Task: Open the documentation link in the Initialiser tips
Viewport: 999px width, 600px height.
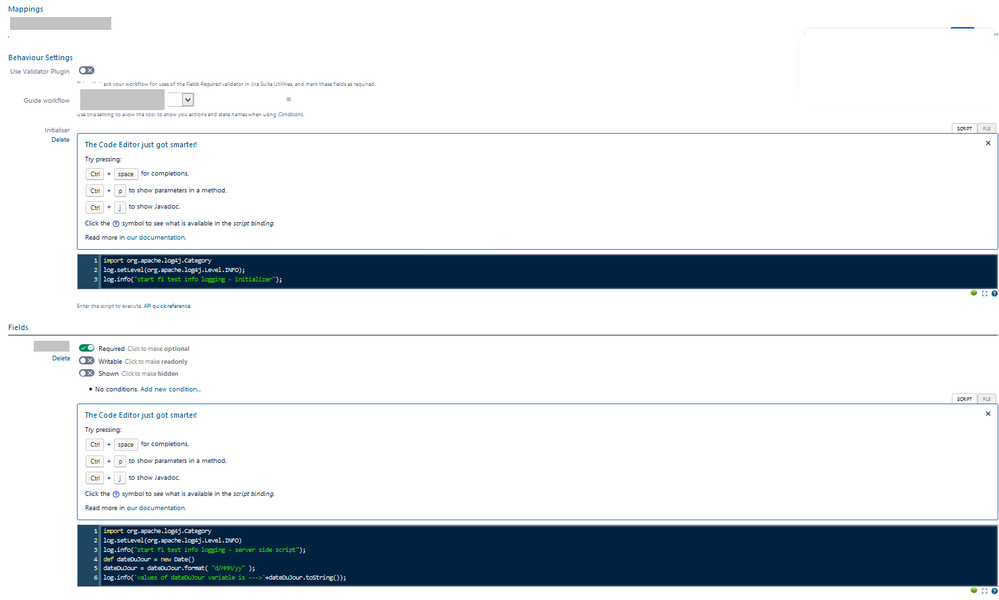Action: tap(156, 238)
